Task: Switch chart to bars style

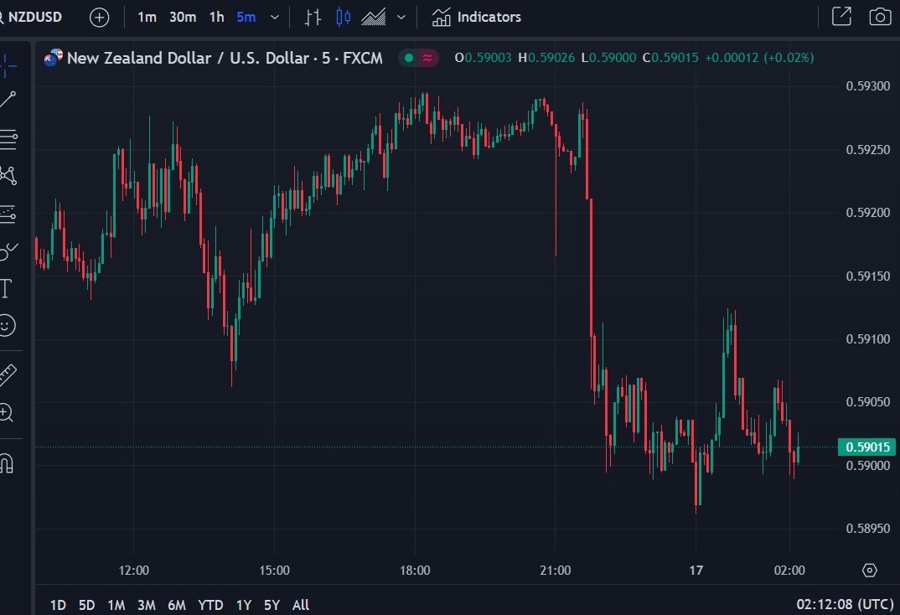Action: (x=312, y=17)
